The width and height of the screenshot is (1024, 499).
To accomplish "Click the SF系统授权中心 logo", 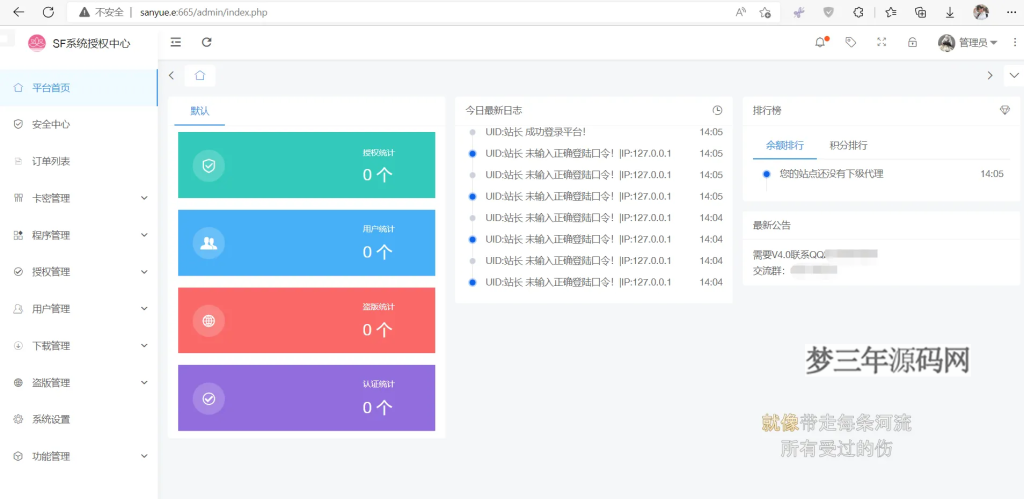I will [79, 43].
